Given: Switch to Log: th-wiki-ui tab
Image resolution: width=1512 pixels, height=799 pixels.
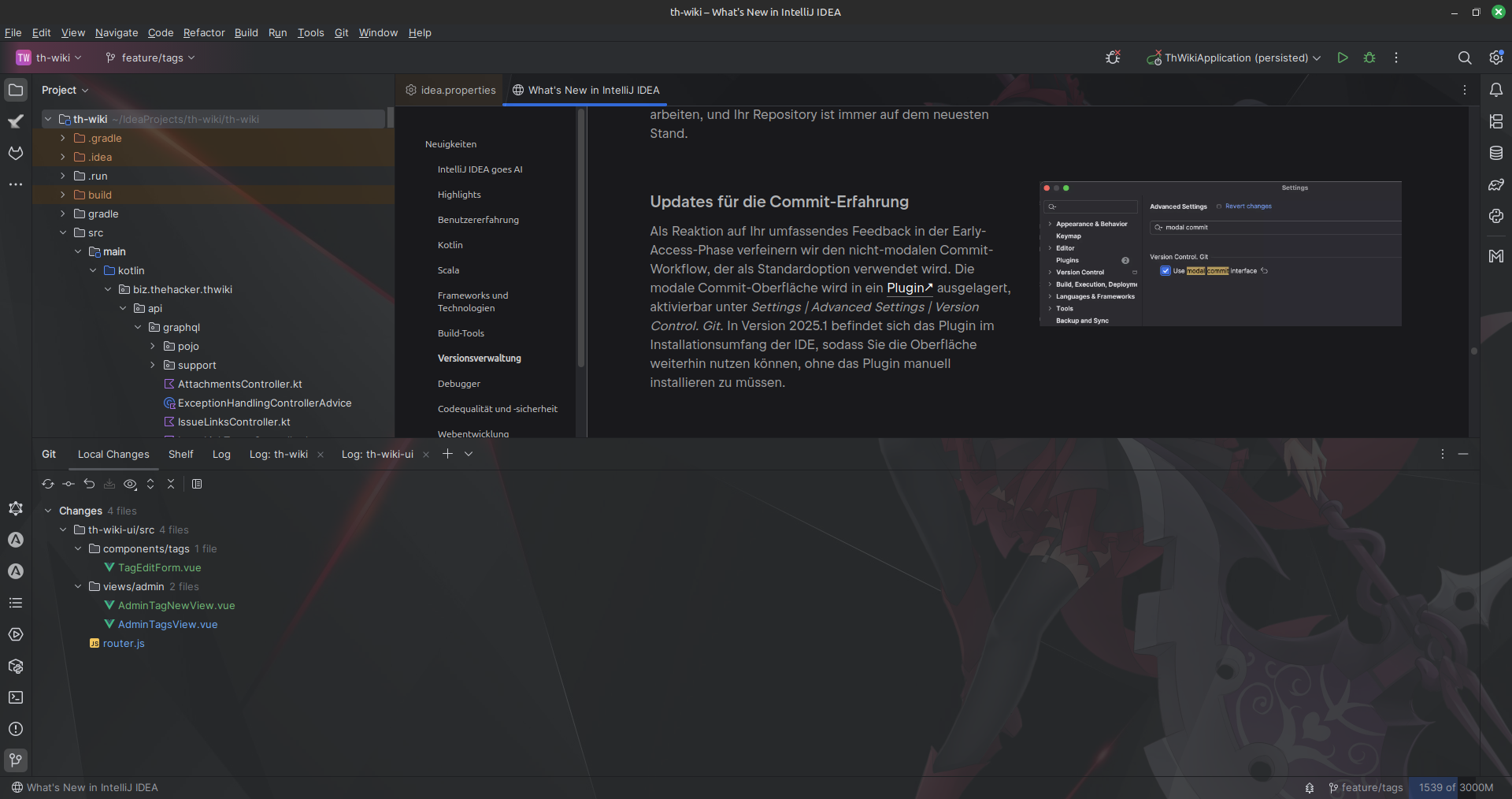Looking at the screenshot, I should pyautogui.click(x=377, y=454).
